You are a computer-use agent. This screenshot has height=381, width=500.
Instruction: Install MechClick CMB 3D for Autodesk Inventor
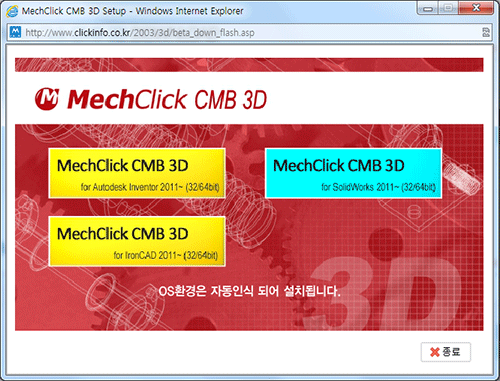[x=137, y=173]
